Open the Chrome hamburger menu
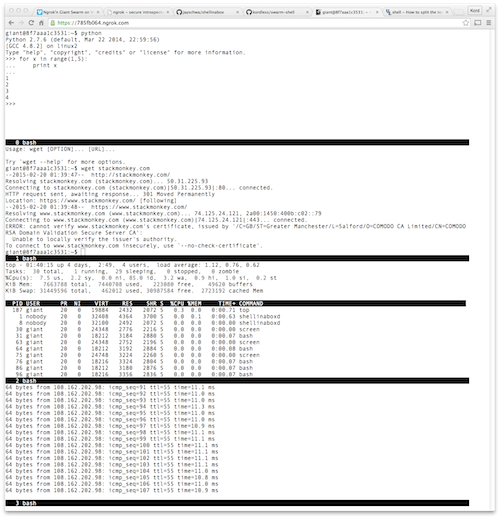The image size is (500, 518). [489, 23]
